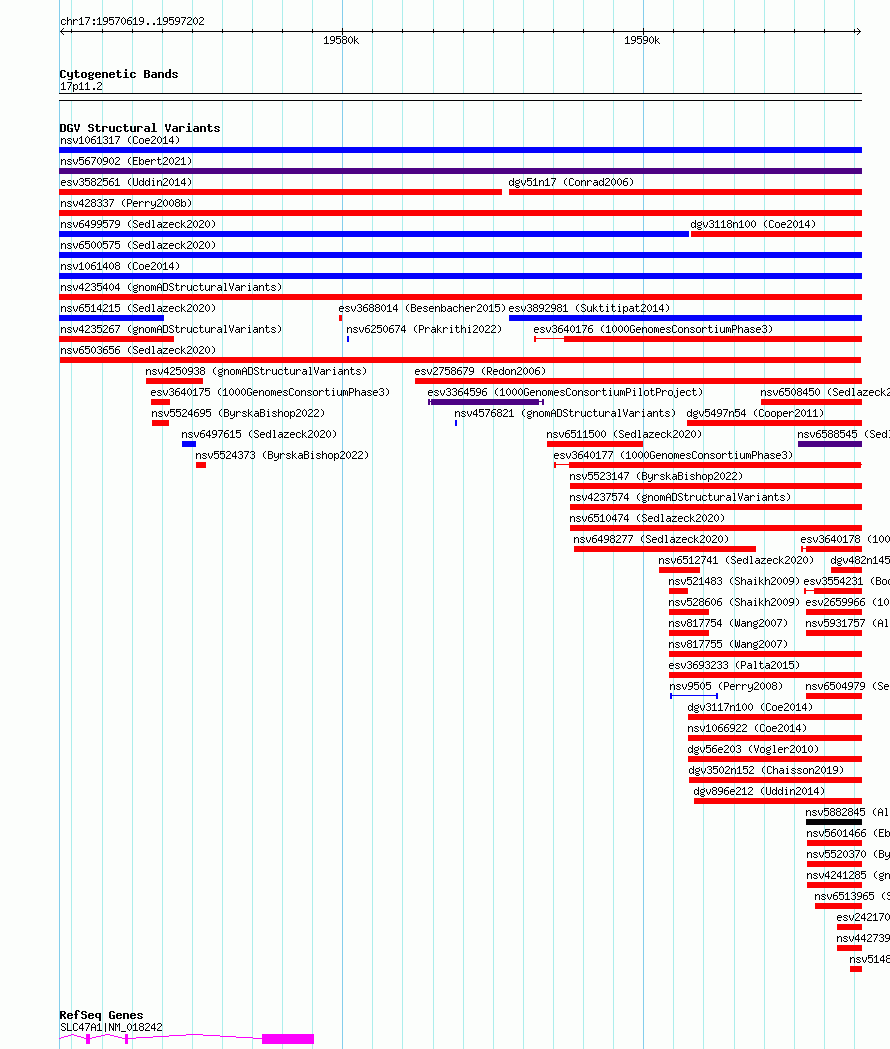Open esv3693233 (Palta2015) variant

733,666
